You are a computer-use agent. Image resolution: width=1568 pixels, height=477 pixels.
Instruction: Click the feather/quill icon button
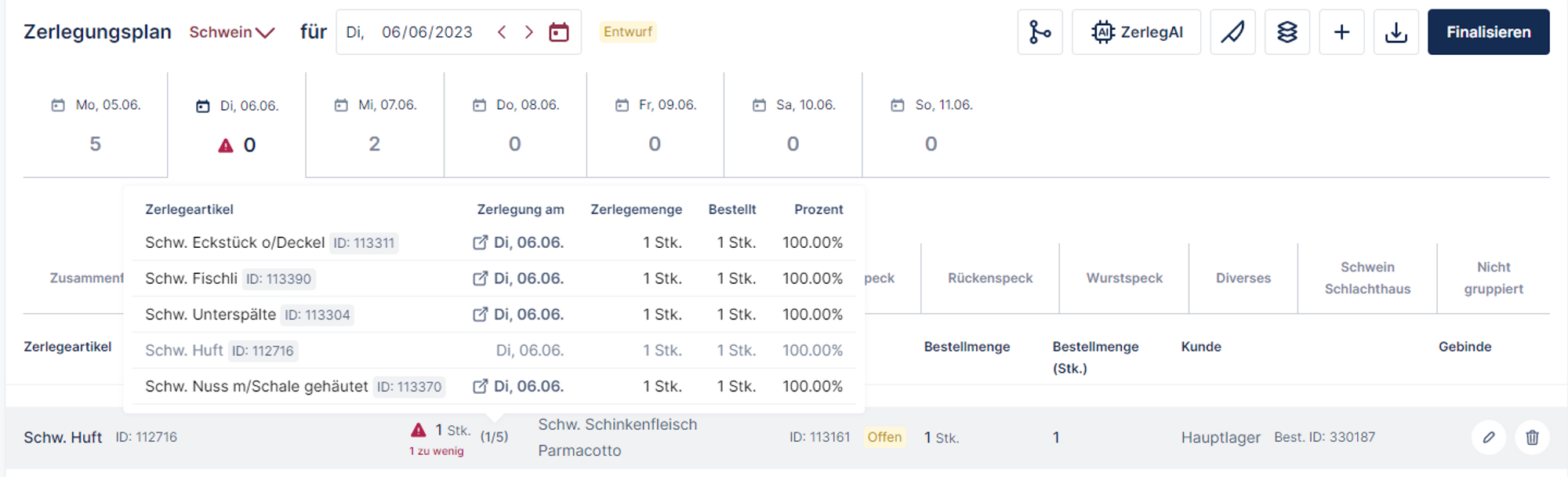1232,32
